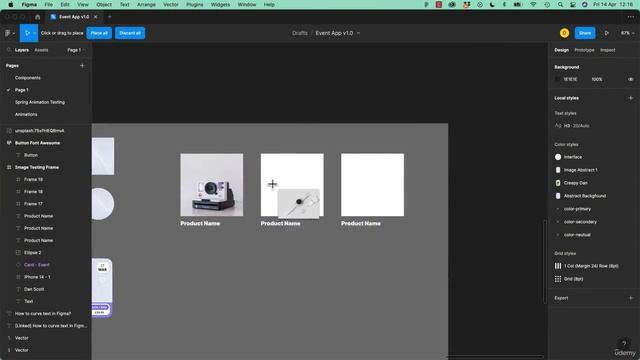The image size is (640, 360).
Task: Present the prototype with play icon
Action: click(x=607, y=33)
